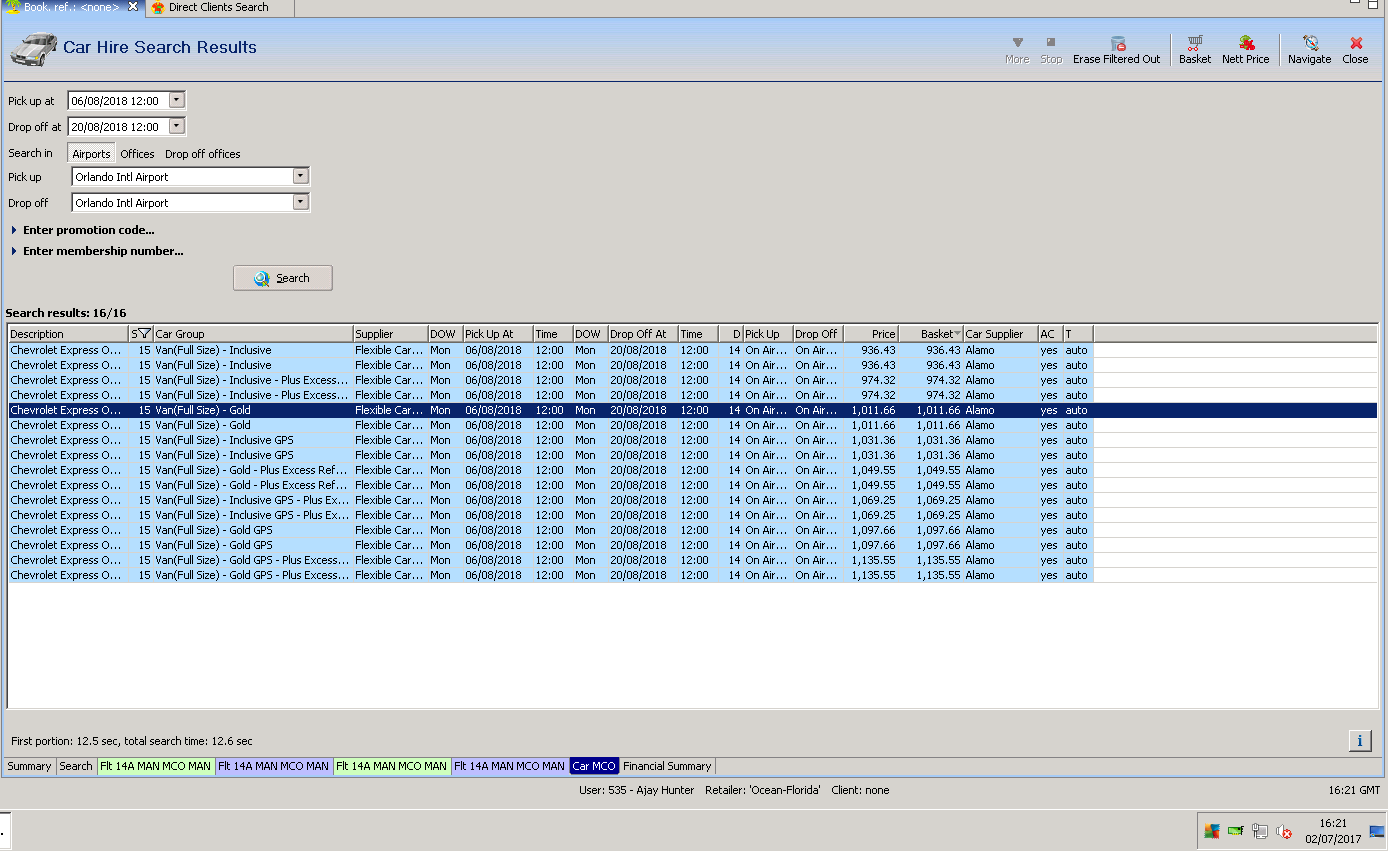1388x851 pixels.
Task: Click the Navigate toolbar icon
Action: tap(1309, 49)
